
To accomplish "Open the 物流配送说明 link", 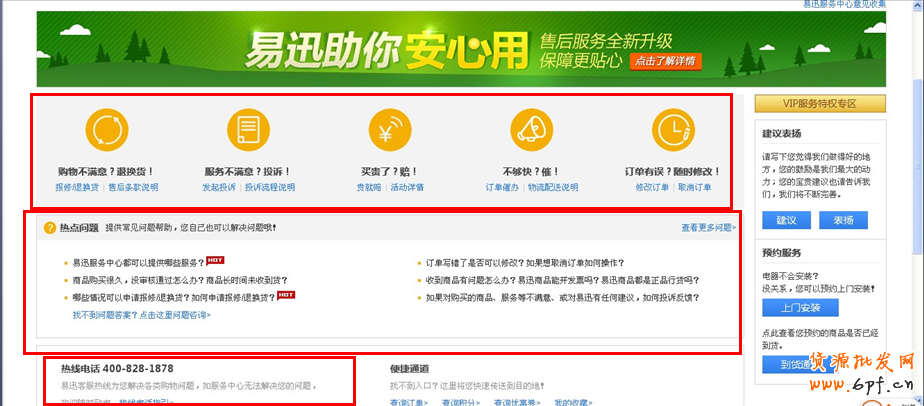I will coord(553,187).
